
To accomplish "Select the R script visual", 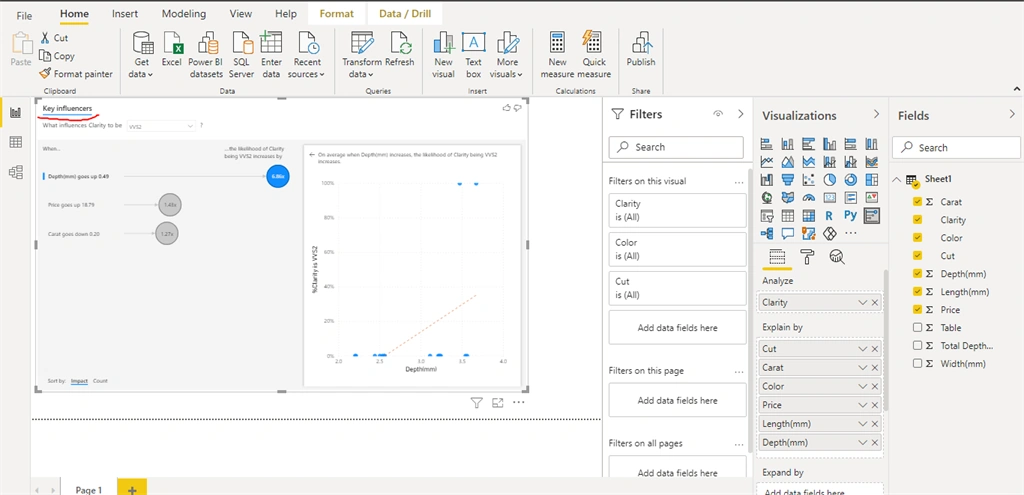I will coord(829,215).
